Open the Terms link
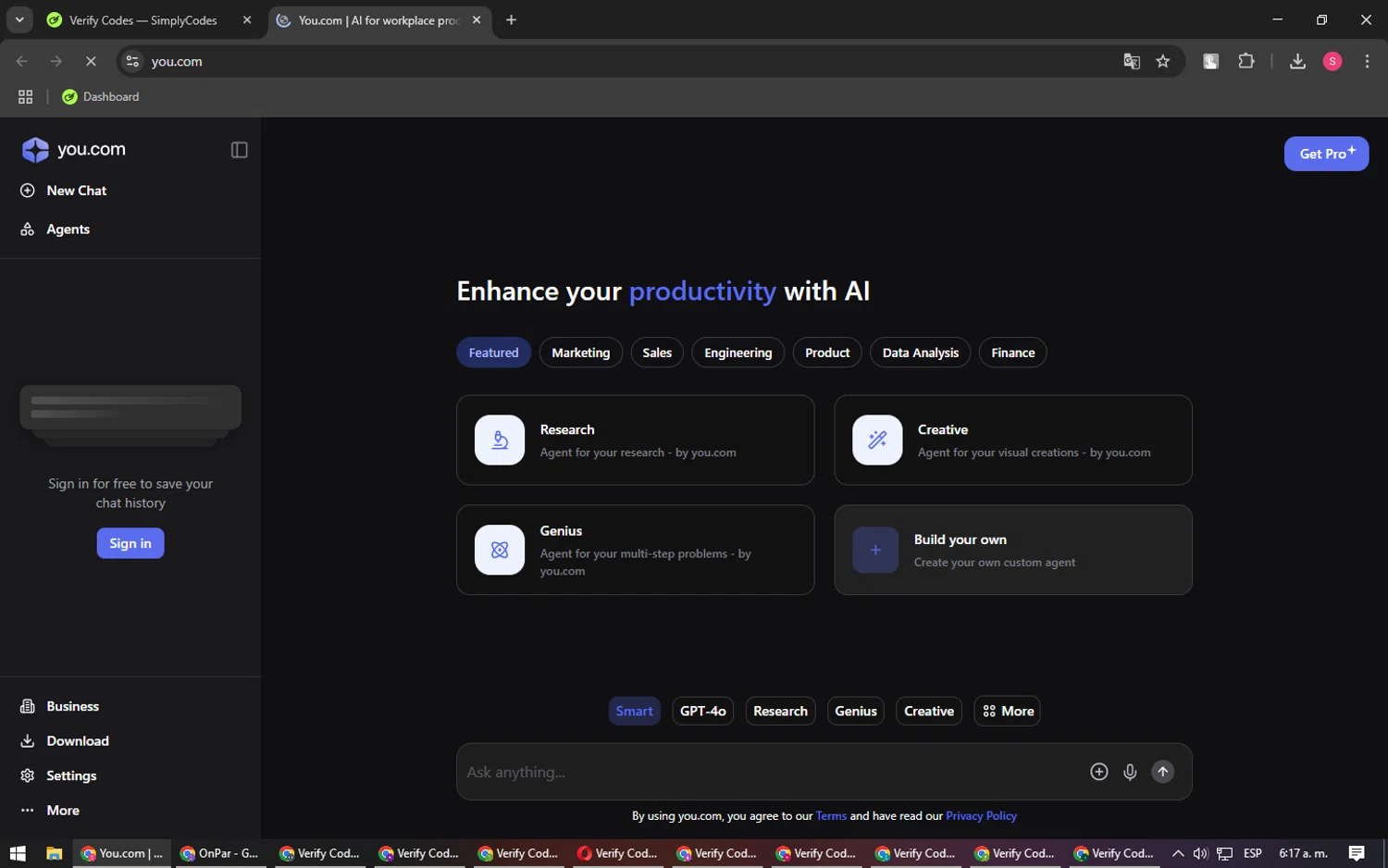 pyautogui.click(x=831, y=816)
